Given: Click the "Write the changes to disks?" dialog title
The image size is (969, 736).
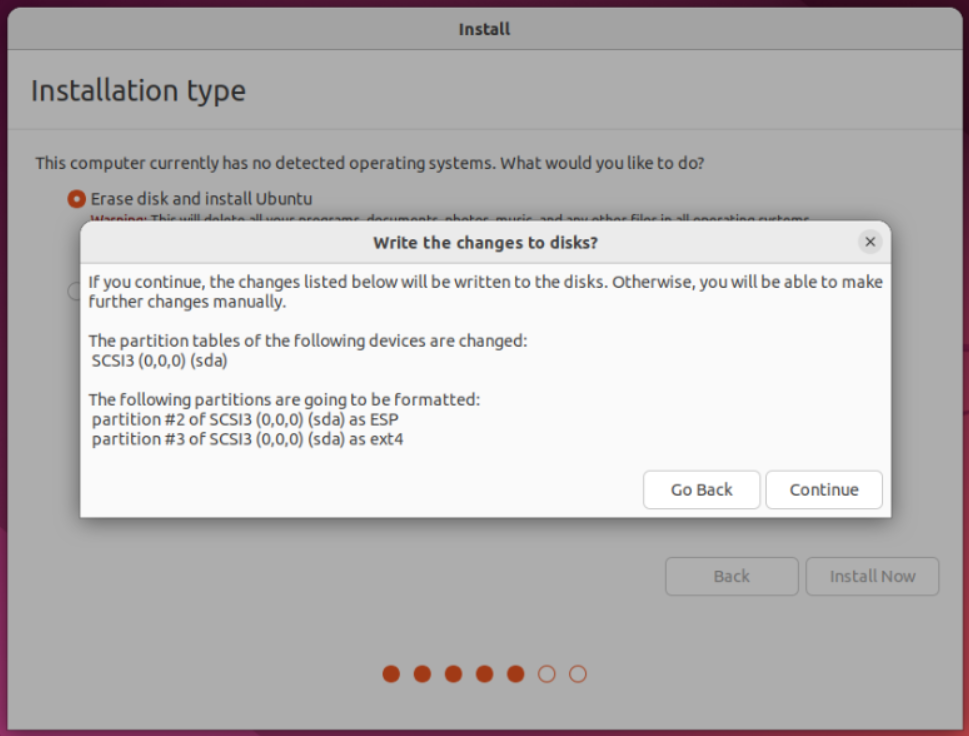Looking at the screenshot, I should coord(485,242).
